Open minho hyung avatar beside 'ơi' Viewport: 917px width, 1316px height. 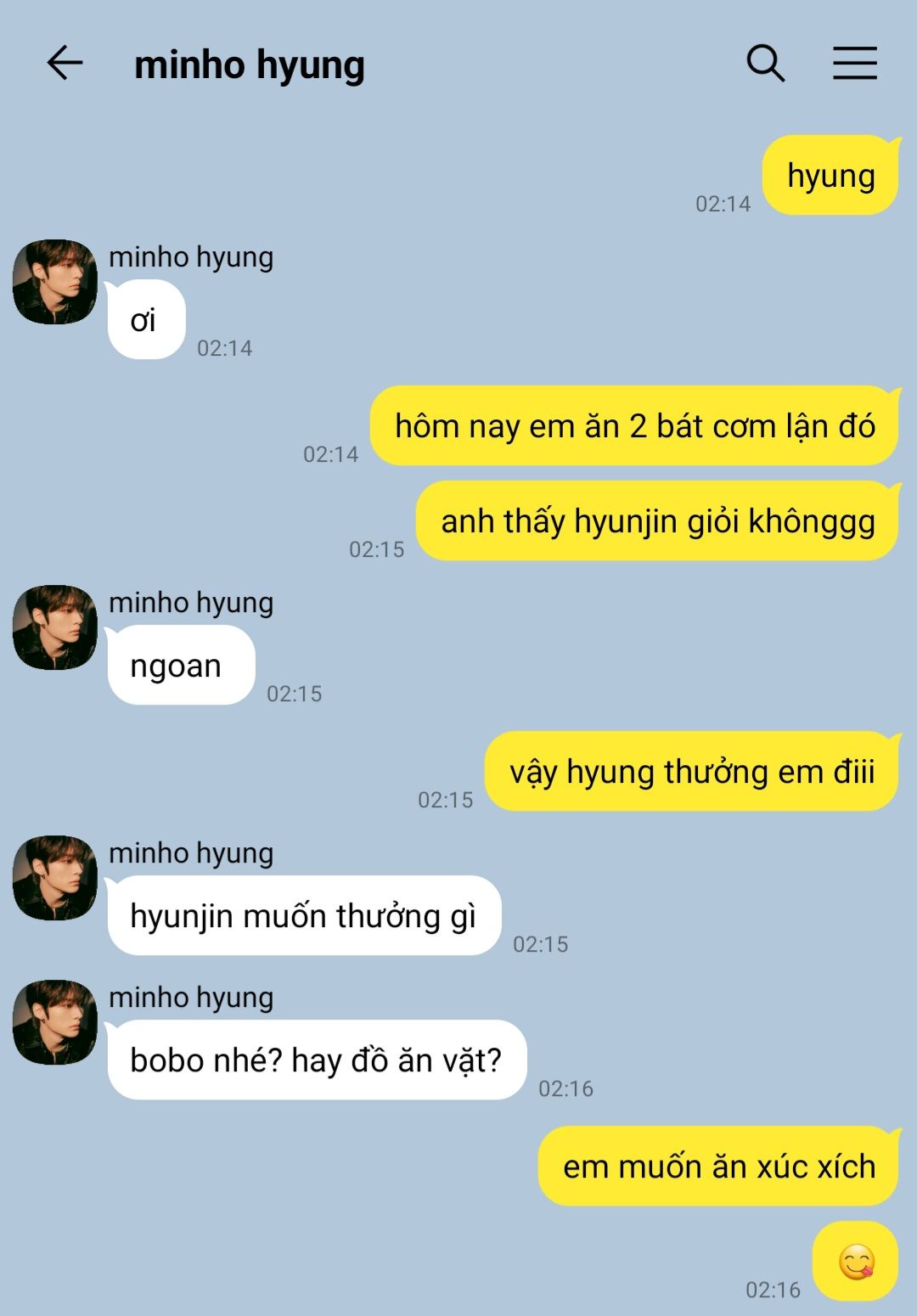point(55,282)
